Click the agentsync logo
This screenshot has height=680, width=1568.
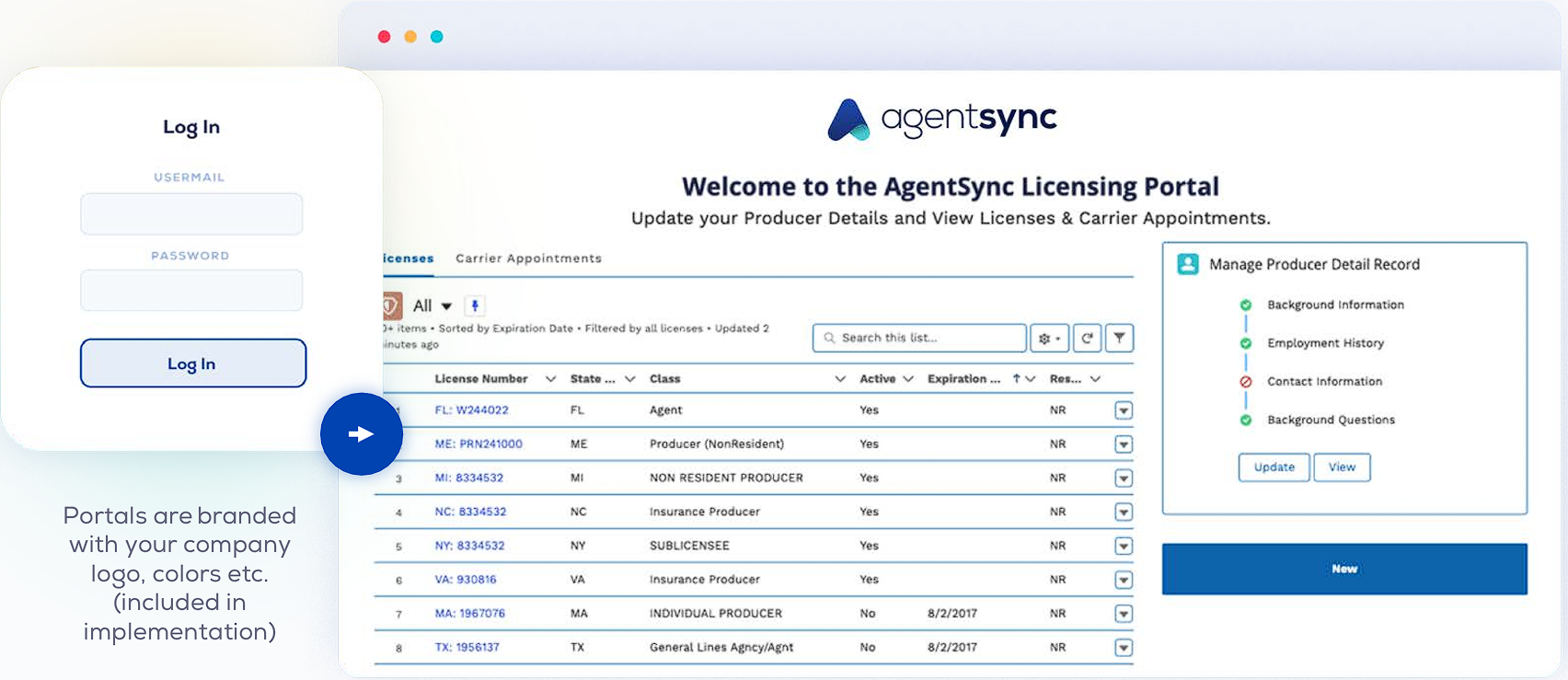(x=941, y=120)
